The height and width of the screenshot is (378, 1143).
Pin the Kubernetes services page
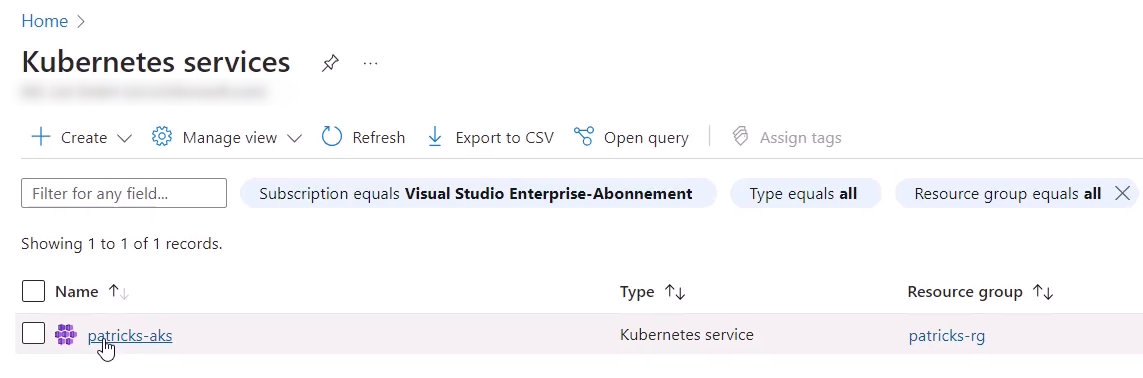pos(330,64)
